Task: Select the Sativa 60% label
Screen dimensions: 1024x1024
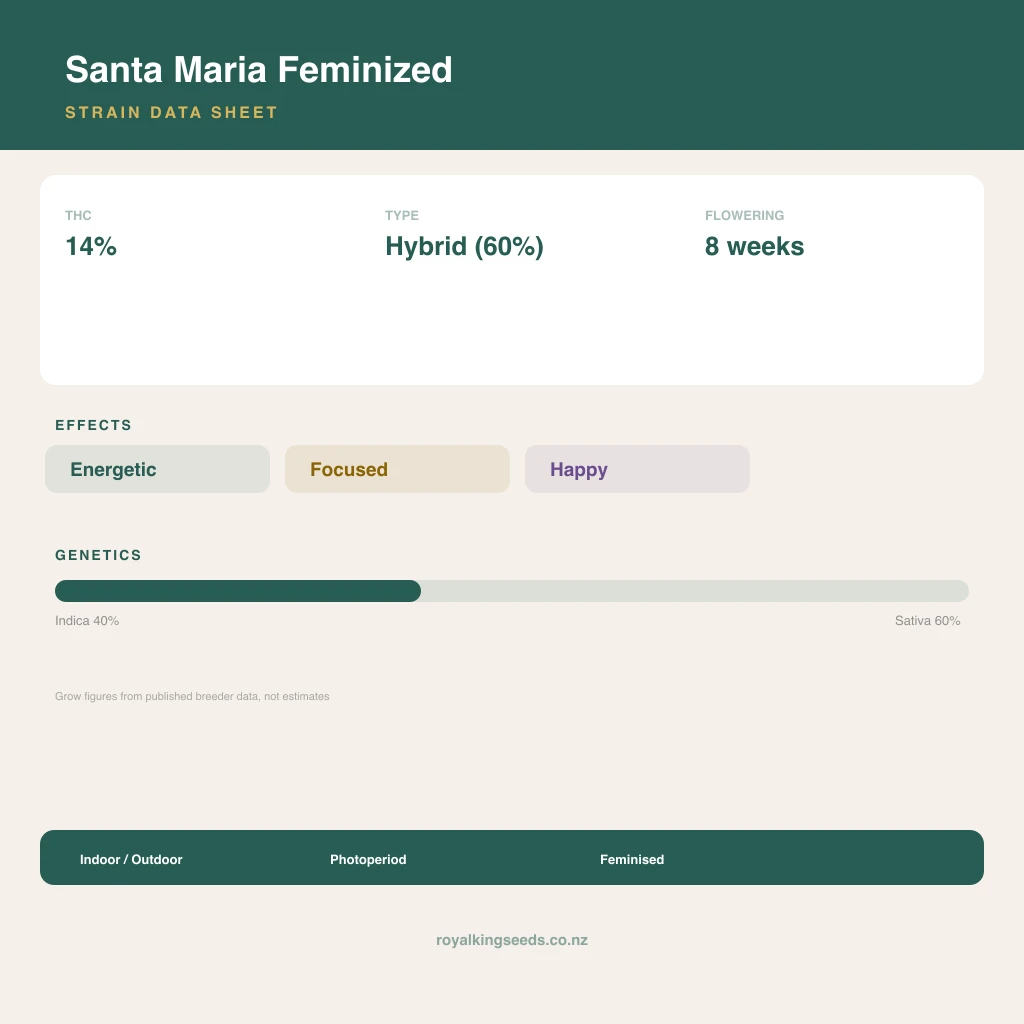Action: (927, 620)
